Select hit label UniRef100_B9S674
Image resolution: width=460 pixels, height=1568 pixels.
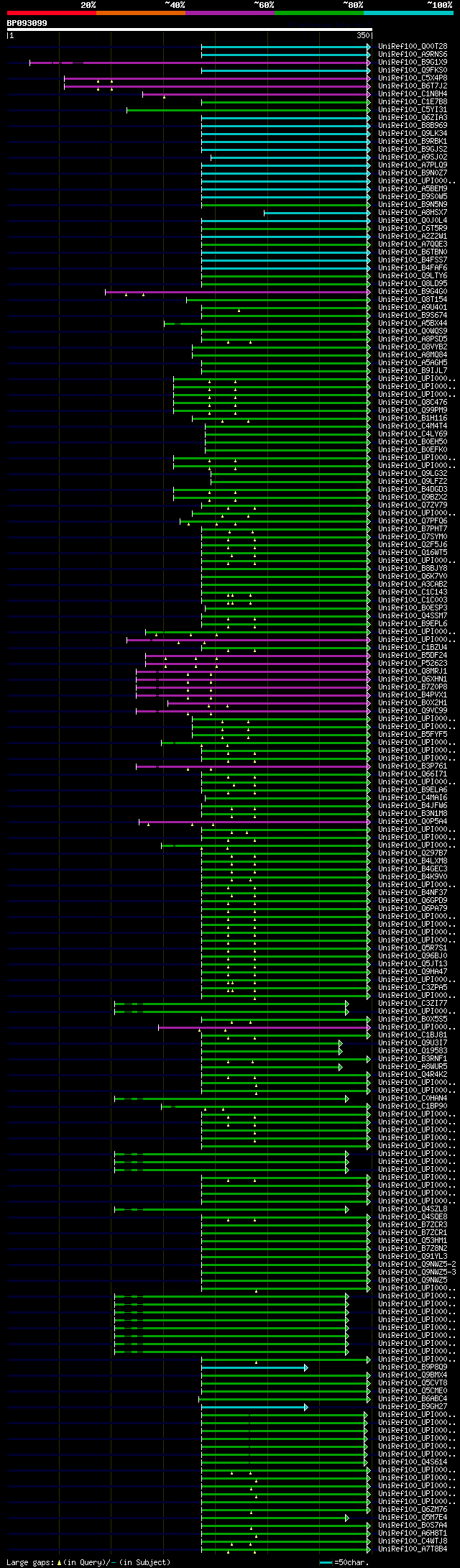(x=413, y=315)
